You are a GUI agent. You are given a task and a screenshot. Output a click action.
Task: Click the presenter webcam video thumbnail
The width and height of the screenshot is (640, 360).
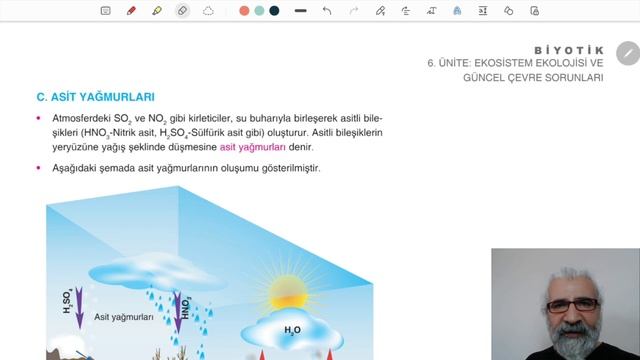pos(565,304)
